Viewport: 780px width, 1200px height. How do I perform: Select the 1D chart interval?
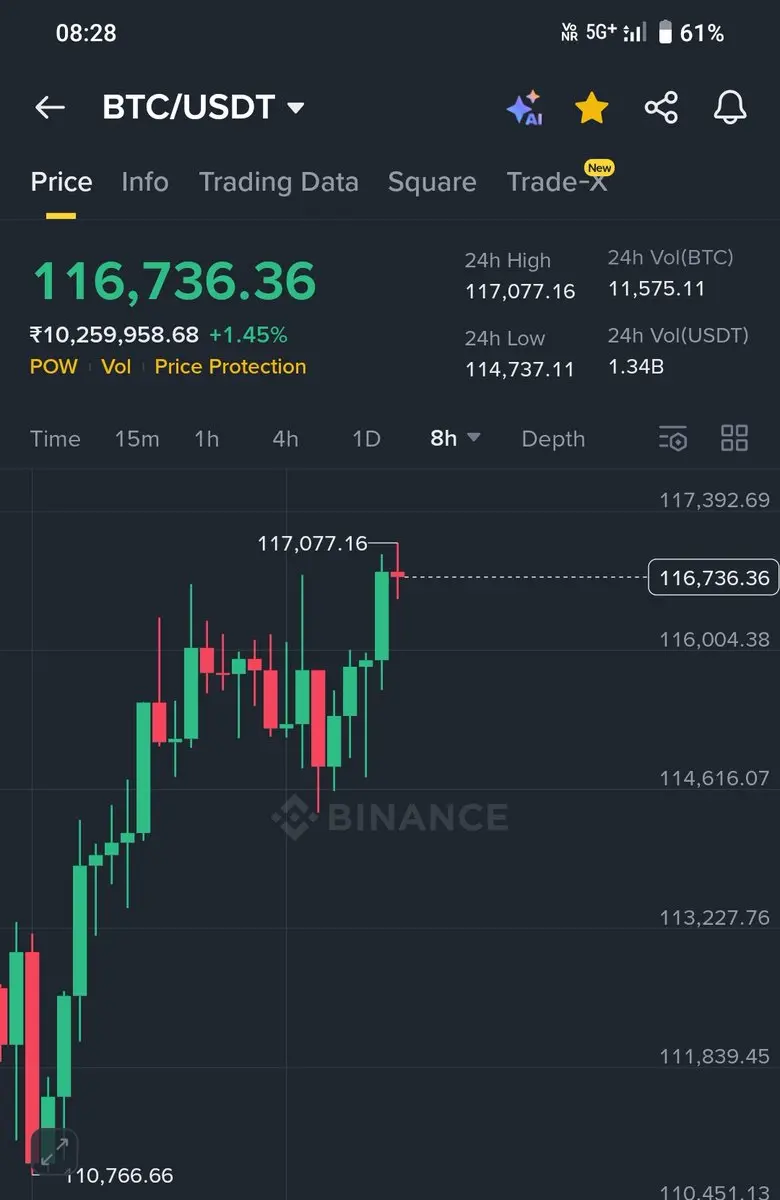click(366, 438)
